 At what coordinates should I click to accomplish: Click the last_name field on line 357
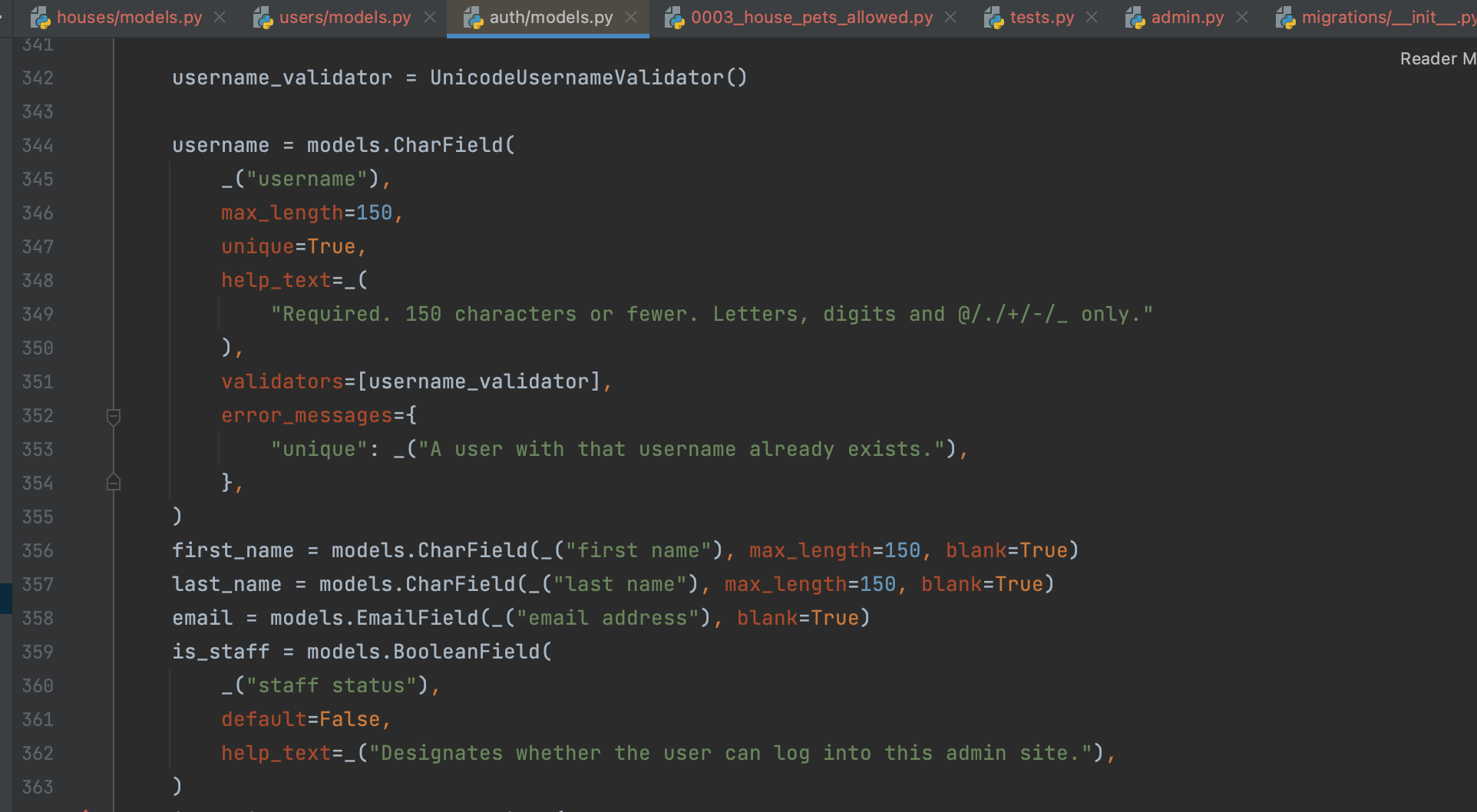pyautogui.click(x=227, y=585)
